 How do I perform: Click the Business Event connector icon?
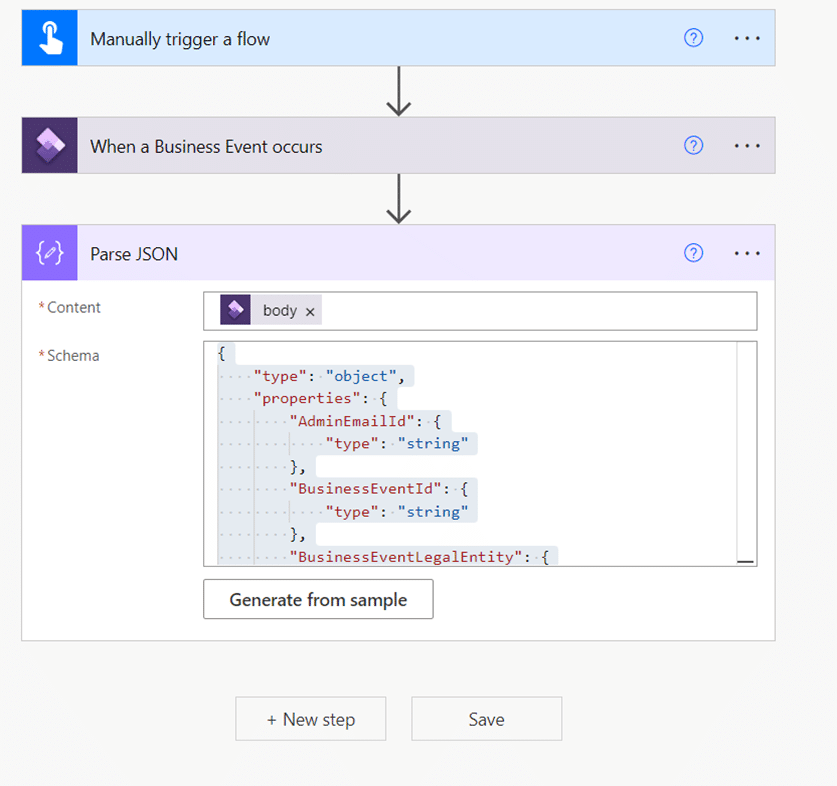(50, 145)
